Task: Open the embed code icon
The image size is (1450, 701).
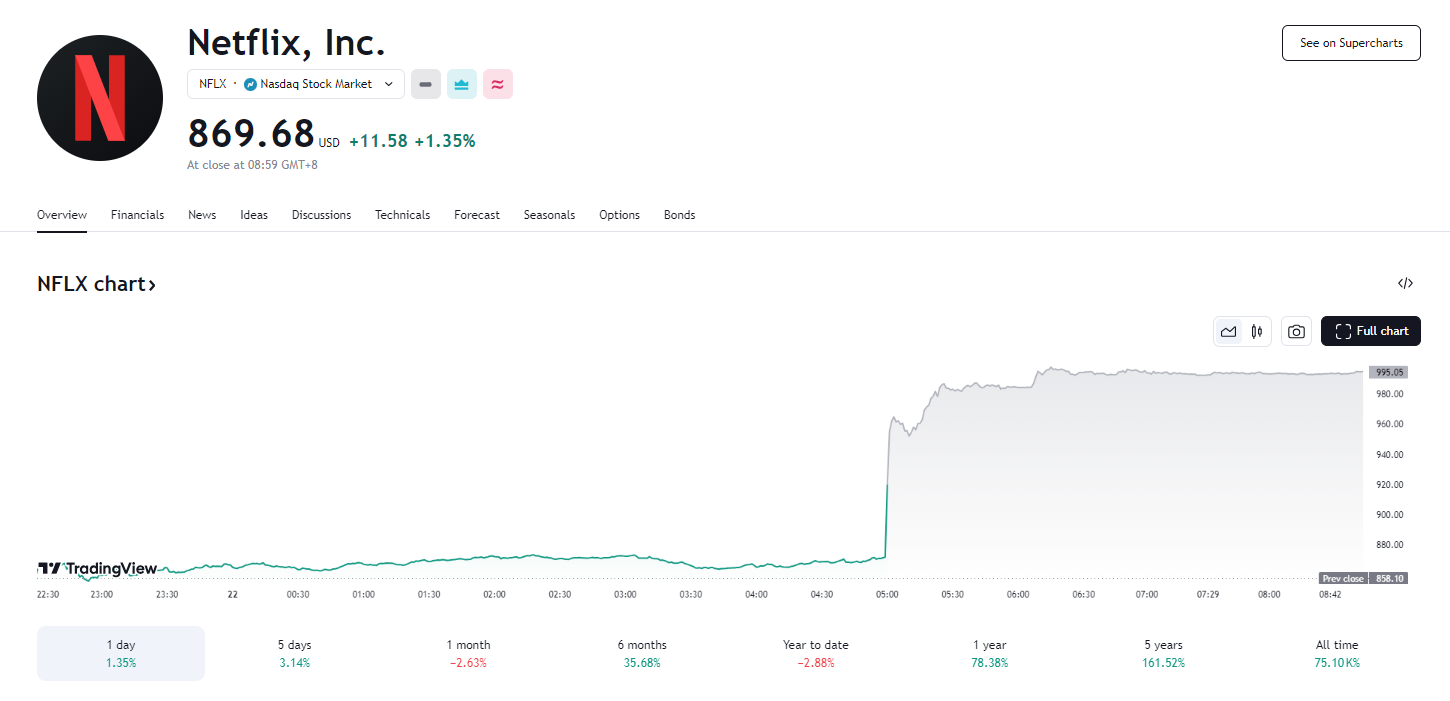Action: [1405, 284]
